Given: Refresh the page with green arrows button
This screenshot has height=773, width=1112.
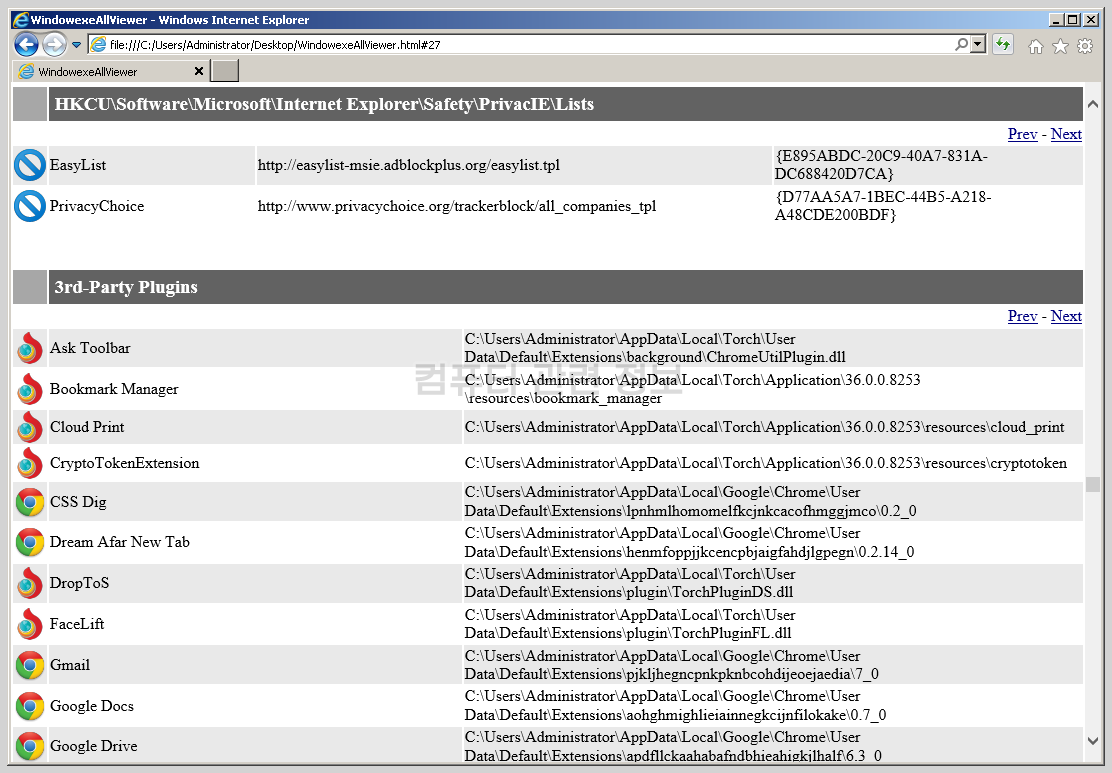Looking at the screenshot, I should click(x=1002, y=45).
